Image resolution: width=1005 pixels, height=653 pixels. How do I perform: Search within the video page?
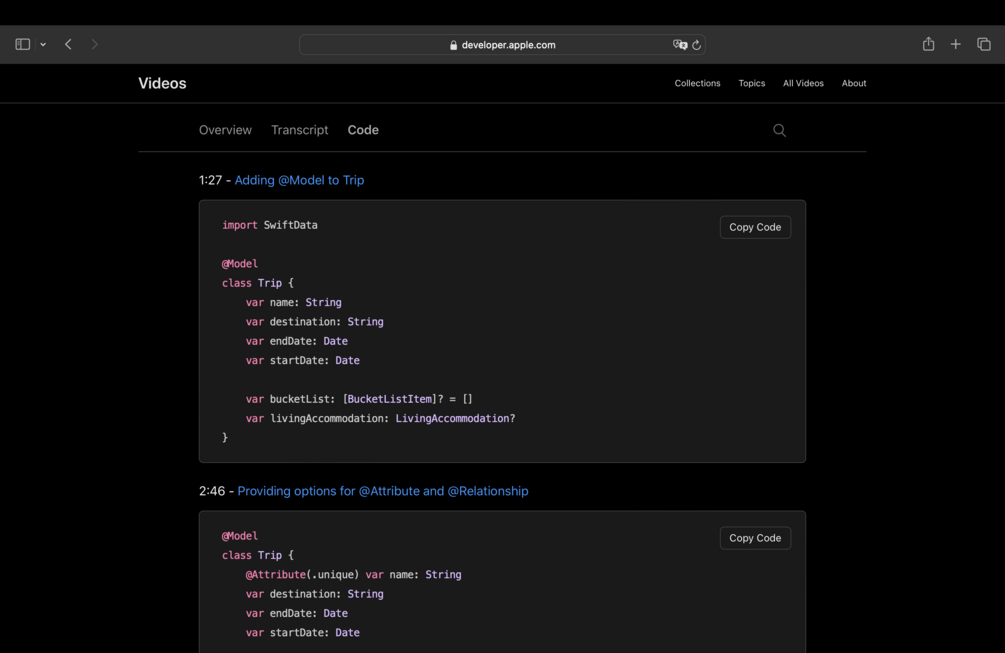(779, 130)
